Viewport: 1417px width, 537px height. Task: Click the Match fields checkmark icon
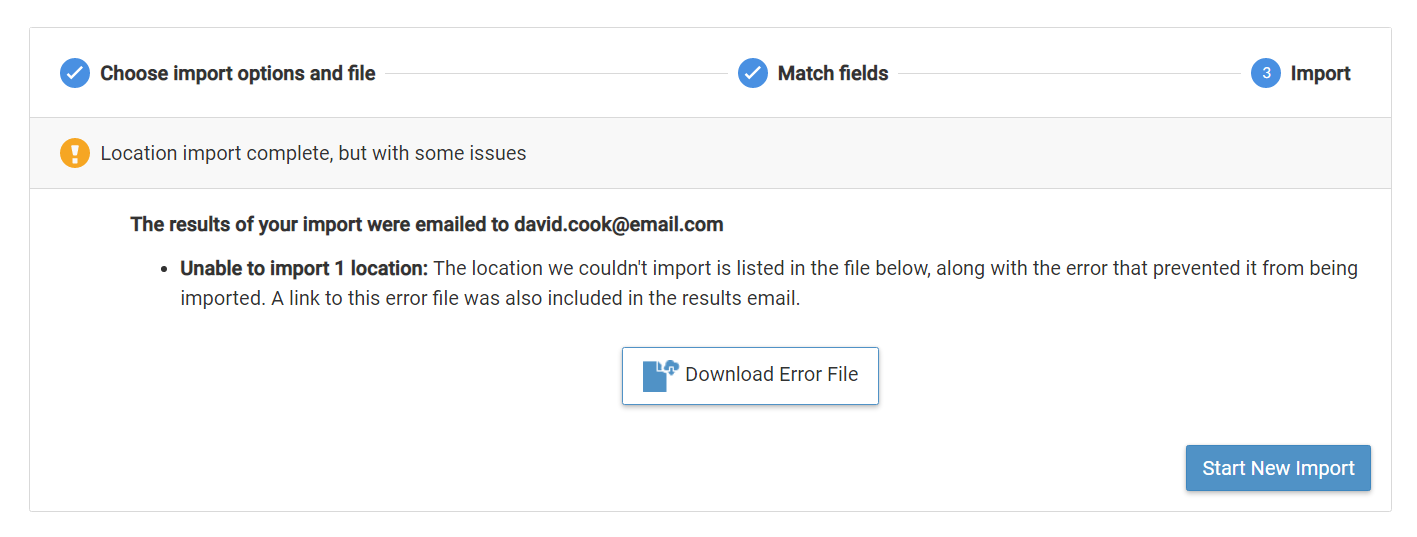pyautogui.click(x=753, y=73)
